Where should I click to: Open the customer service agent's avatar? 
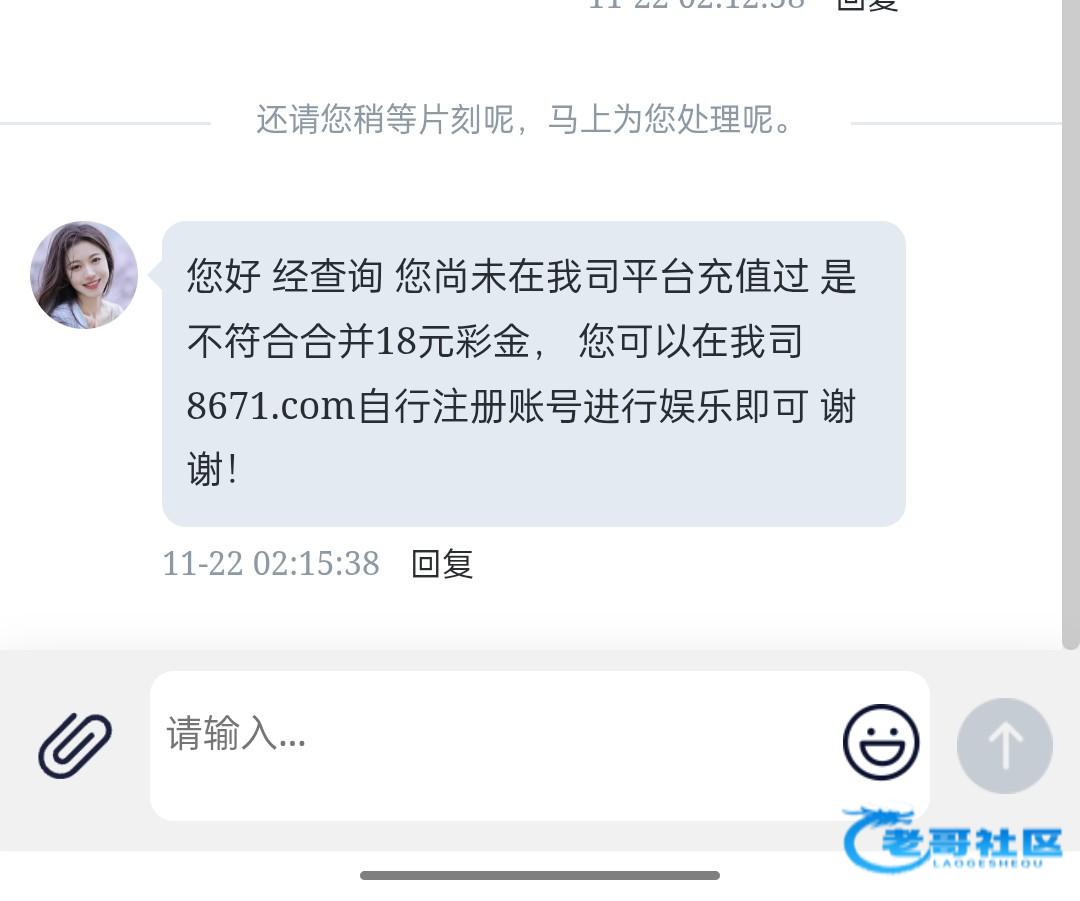coord(84,275)
